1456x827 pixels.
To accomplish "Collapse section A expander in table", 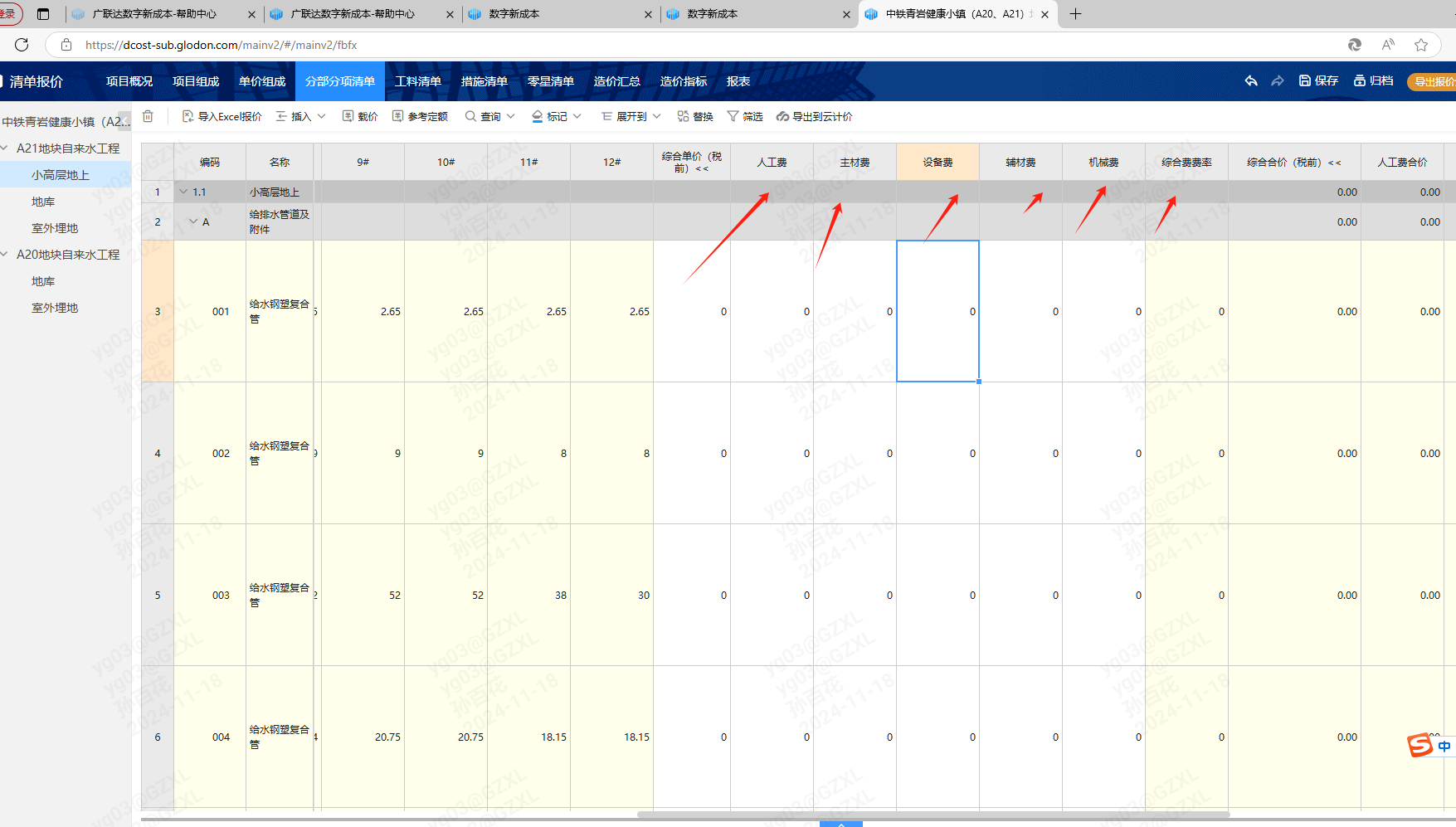I will coord(193,221).
